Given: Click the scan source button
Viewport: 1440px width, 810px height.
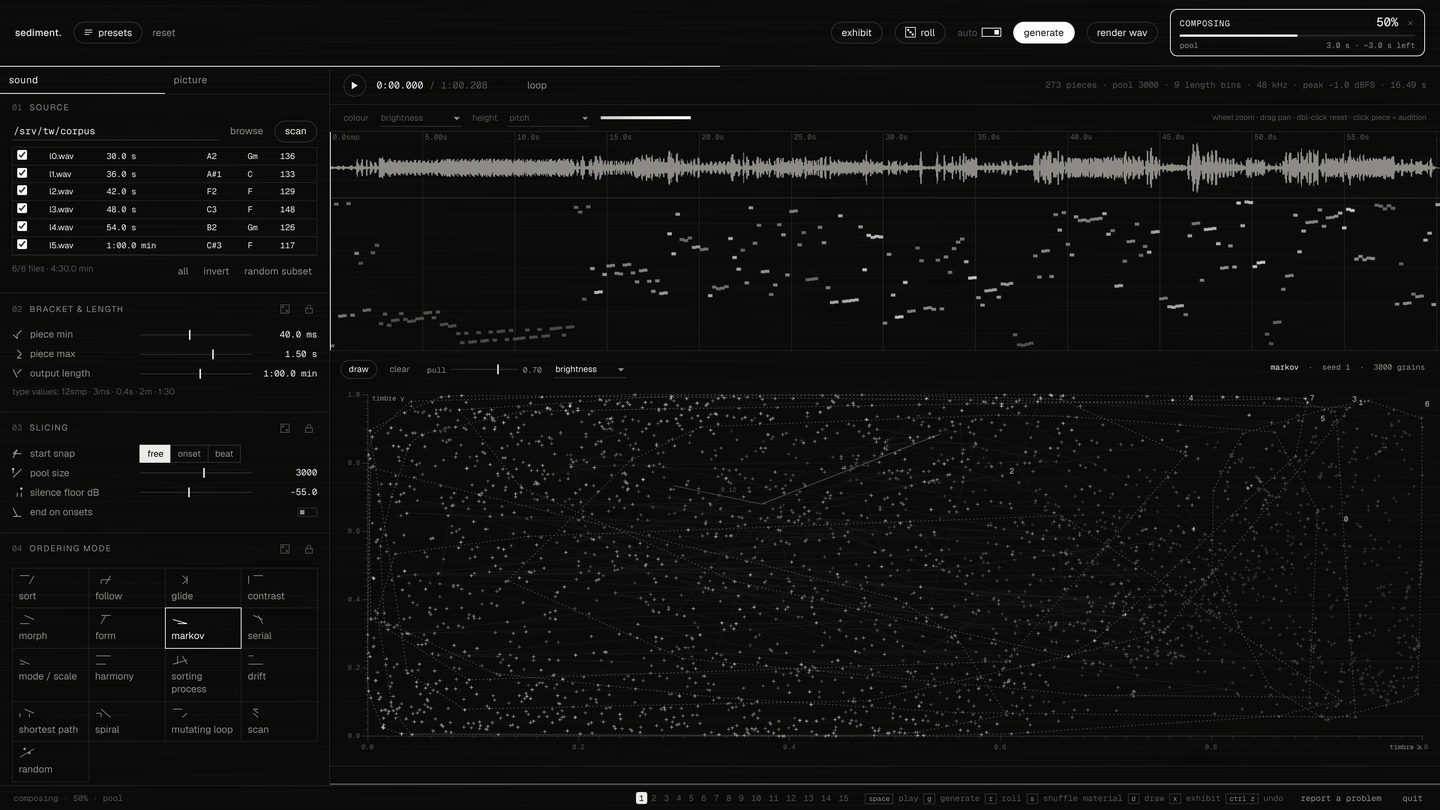Looking at the screenshot, I should 295,131.
